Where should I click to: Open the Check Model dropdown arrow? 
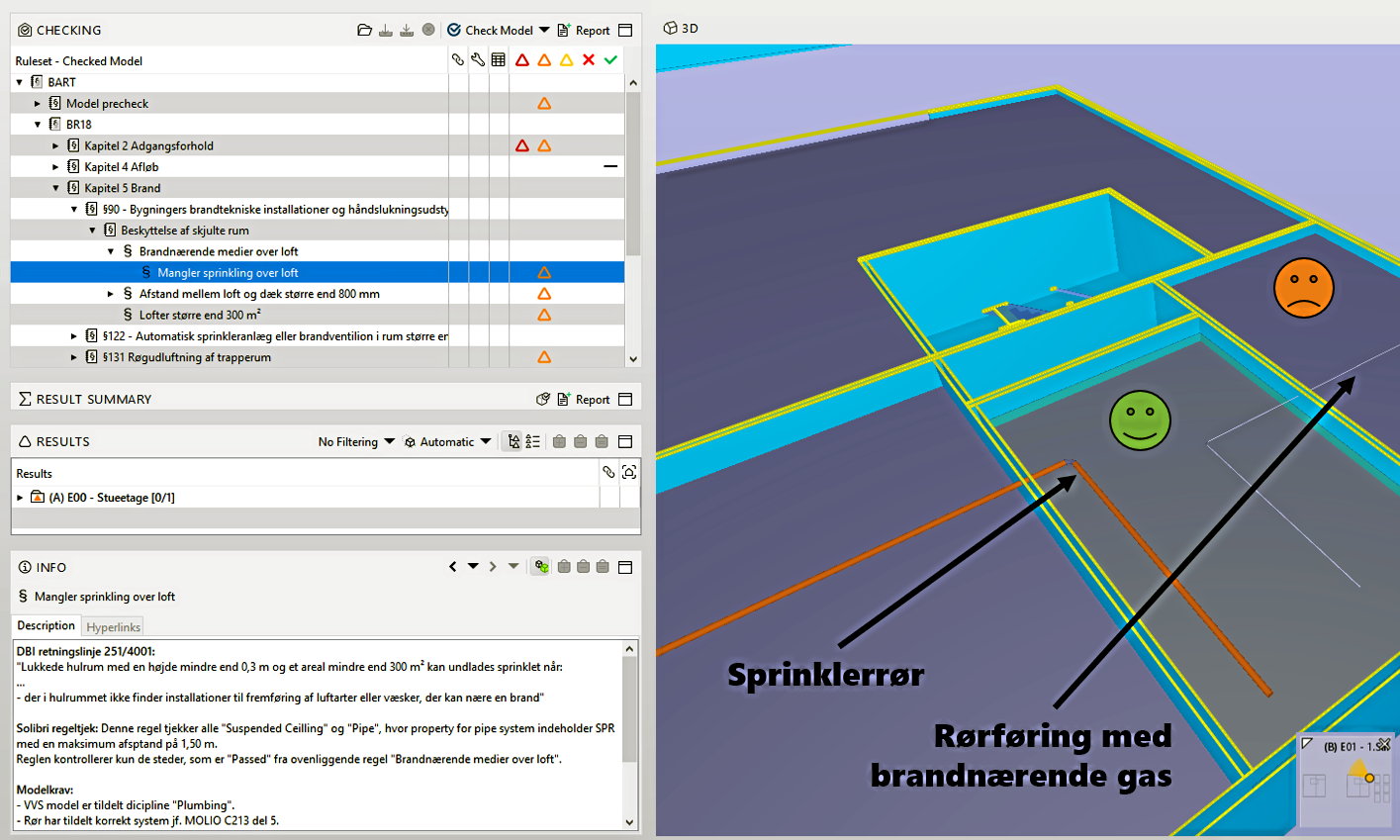coord(544,30)
